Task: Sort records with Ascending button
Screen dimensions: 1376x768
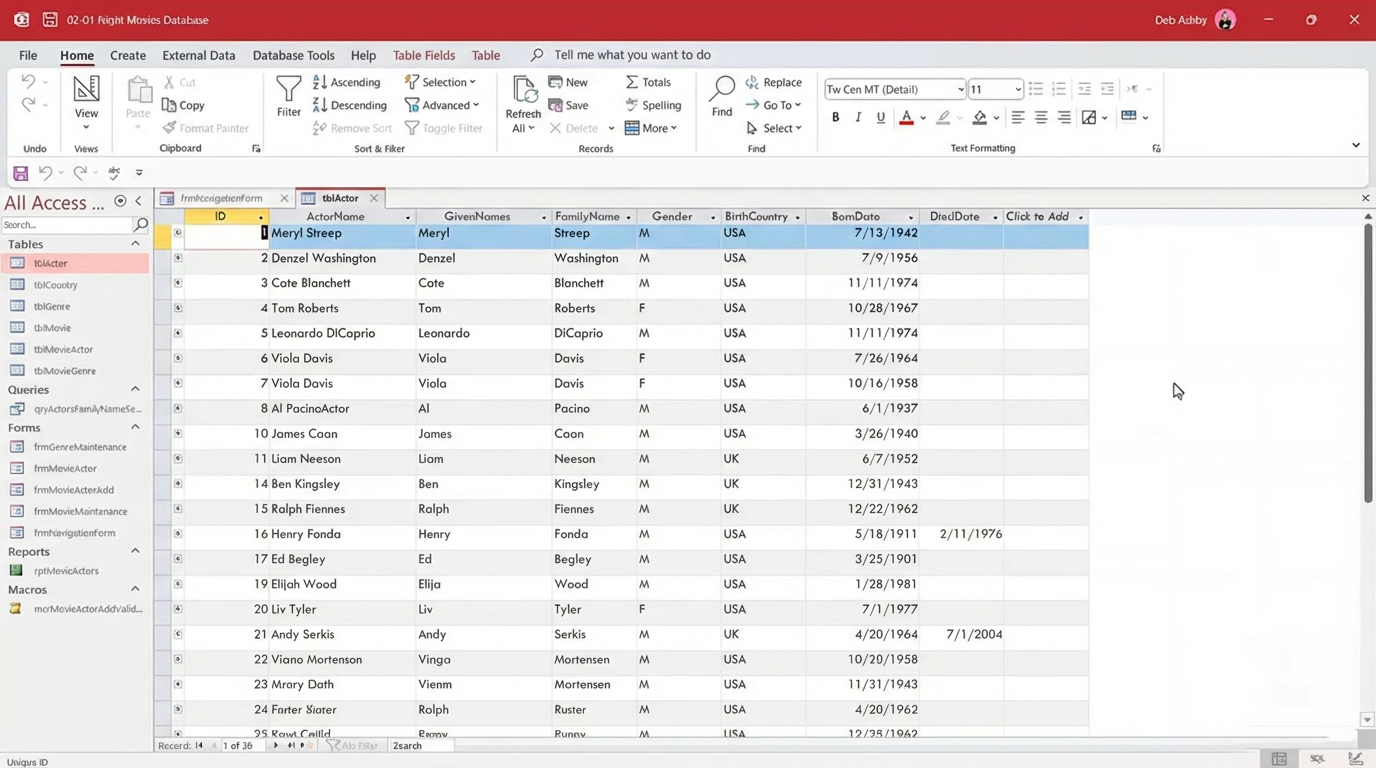Action: pyautogui.click(x=346, y=82)
